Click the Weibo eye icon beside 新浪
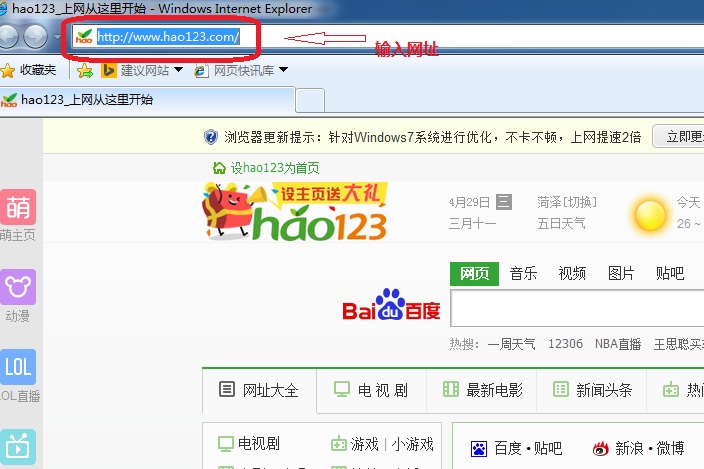Image resolution: width=704 pixels, height=469 pixels. [601, 448]
